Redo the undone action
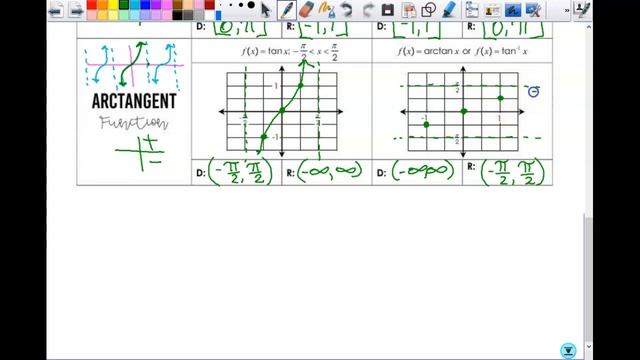Screen dimensions: 640x360 click(x=368, y=10)
